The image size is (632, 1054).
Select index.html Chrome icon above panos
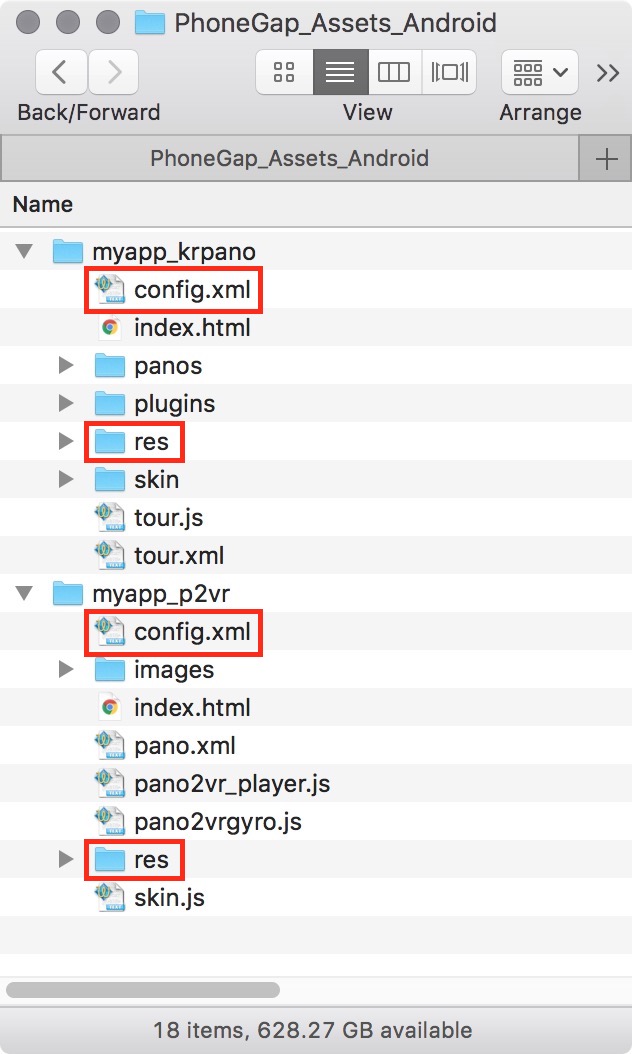pos(110,327)
